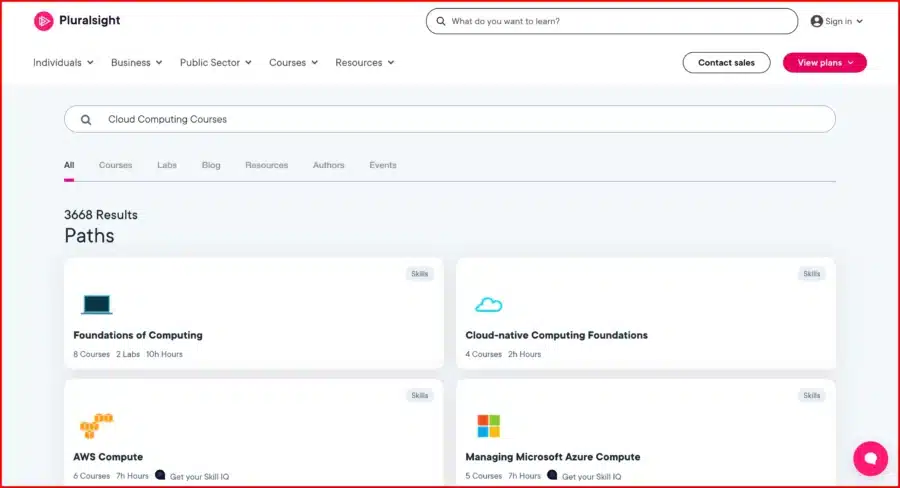Click '7h Hours' under Managing Microsoft Azure Compute
Screen dimensions: 900x488
(x=524, y=476)
